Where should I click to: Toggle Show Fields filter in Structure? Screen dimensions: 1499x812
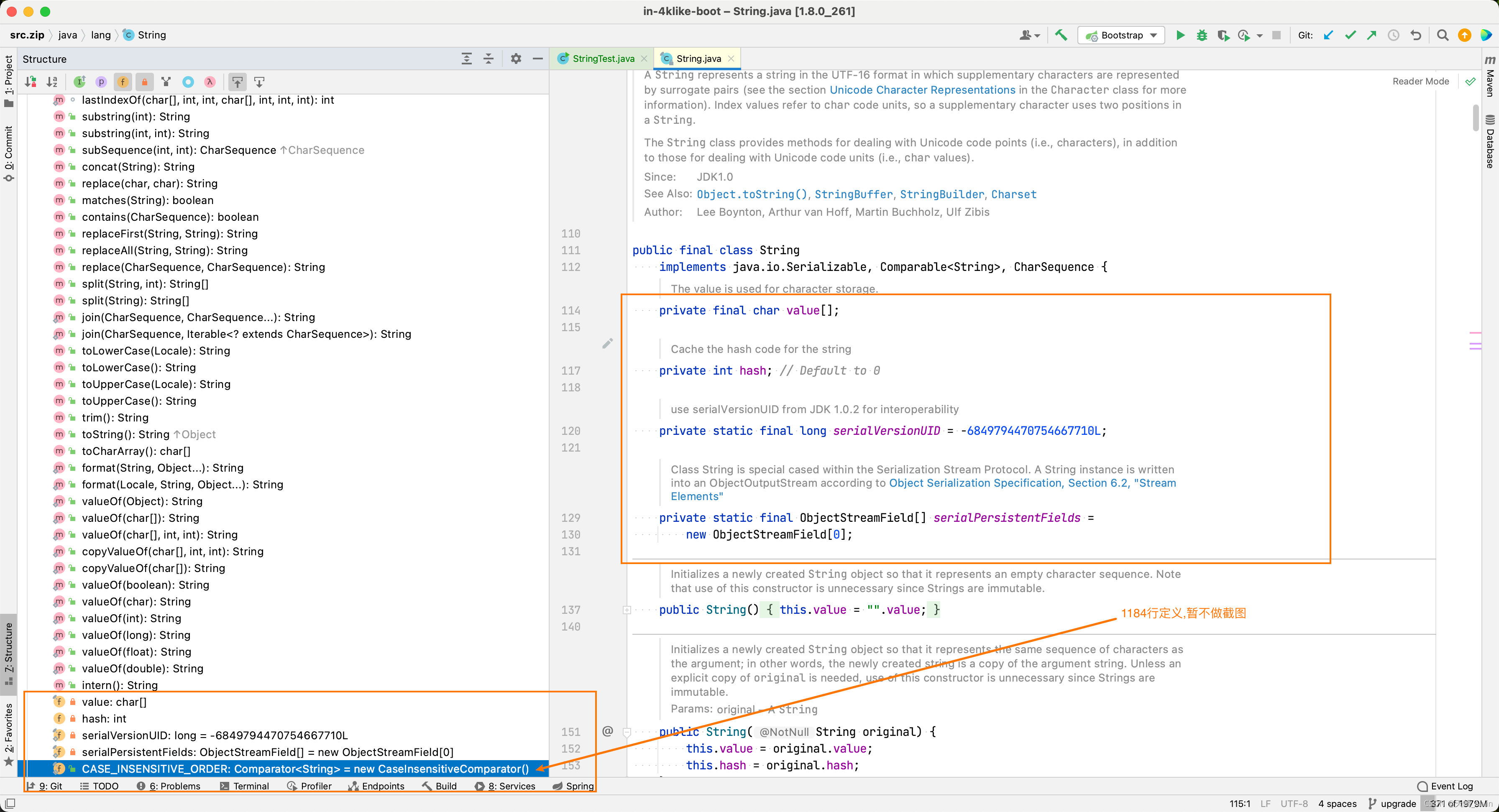click(123, 82)
